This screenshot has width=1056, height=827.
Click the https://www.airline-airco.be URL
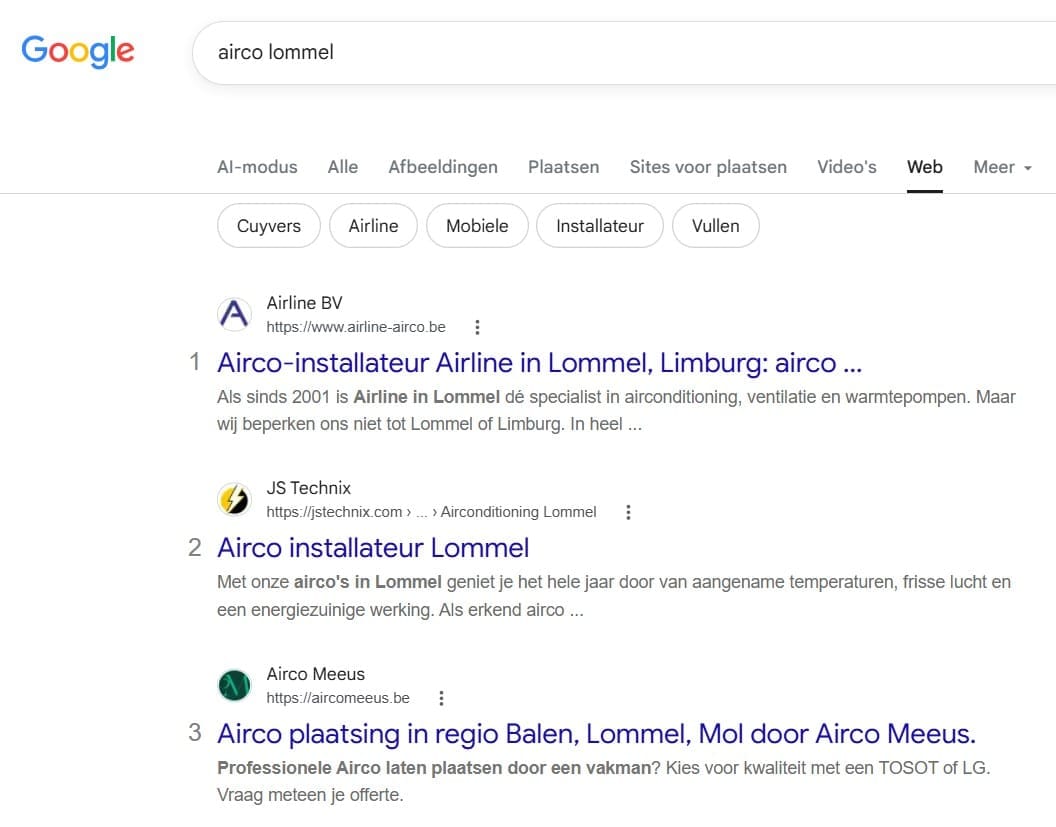tap(356, 327)
